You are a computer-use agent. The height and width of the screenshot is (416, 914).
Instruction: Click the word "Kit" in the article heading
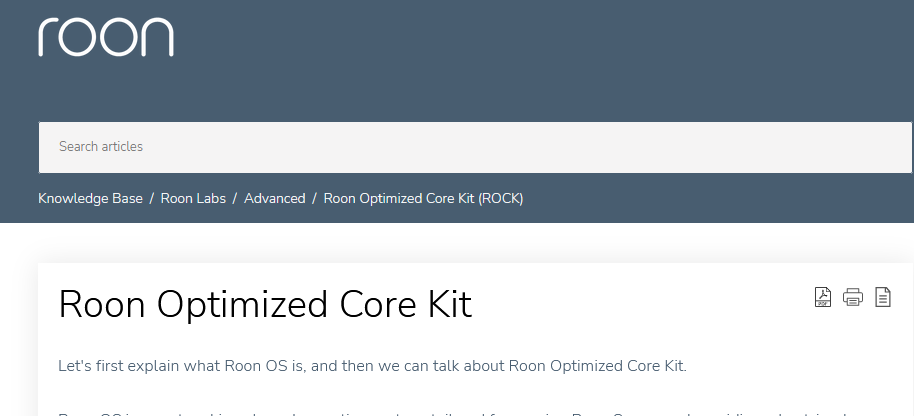pyautogui.click(x=448, y=304)
